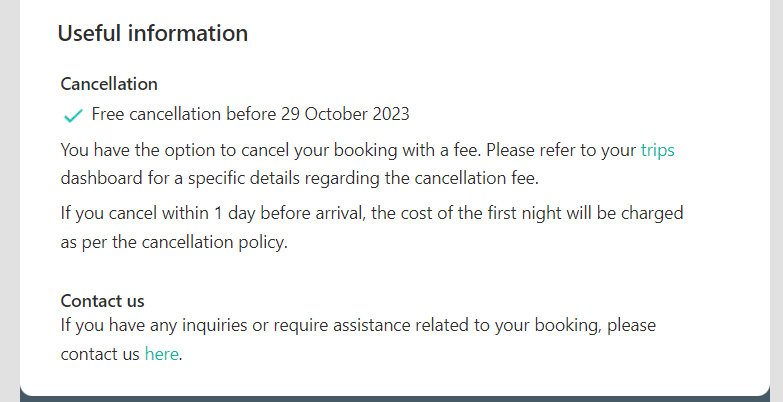The width and height of the screenshot is (783, 402).
Task: Click the text 'cancel within 1 day before arrival'
Action: click(x=237, y=213)
